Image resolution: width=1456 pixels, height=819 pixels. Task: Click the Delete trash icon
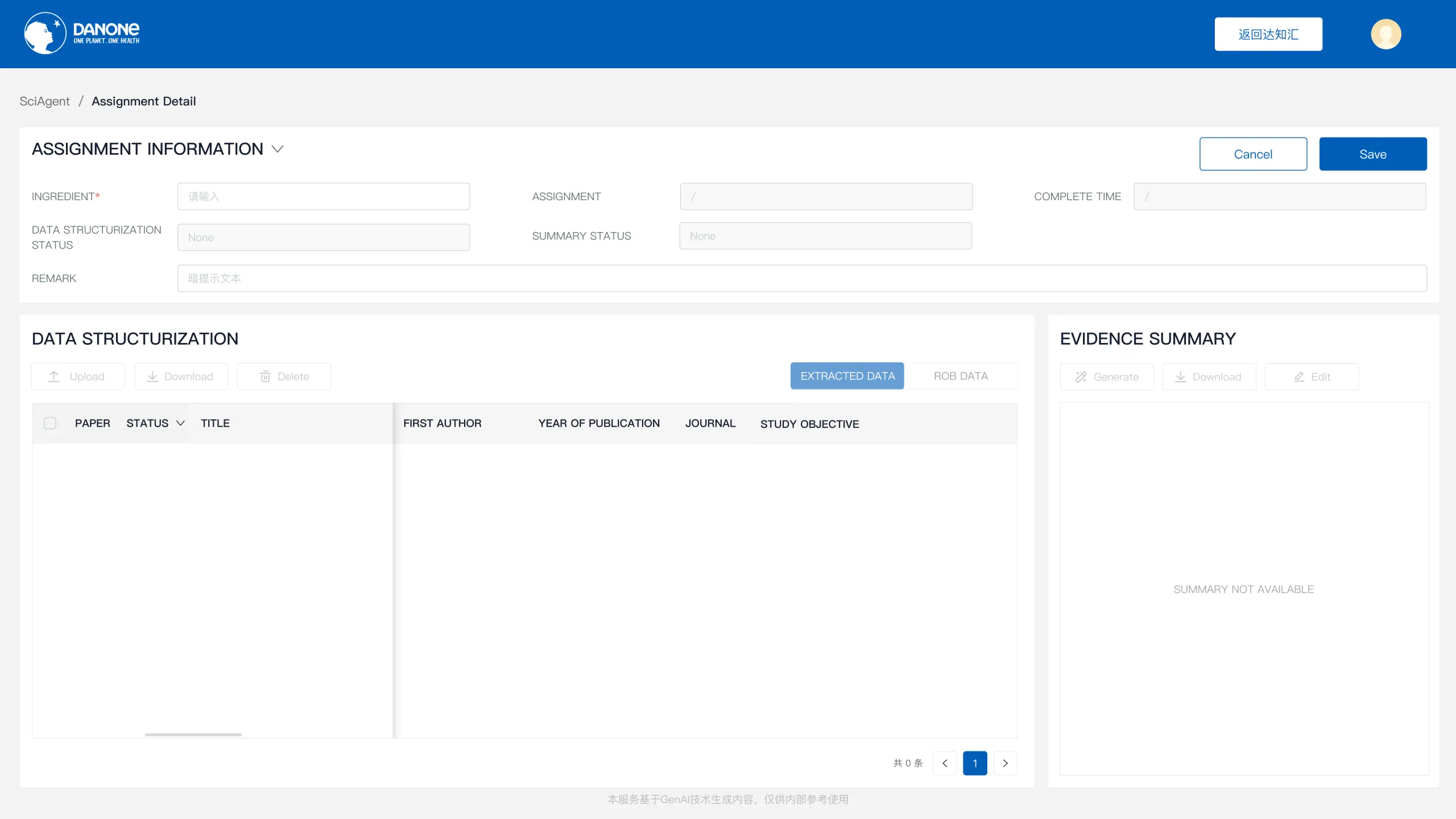click(x=265, y=377)
